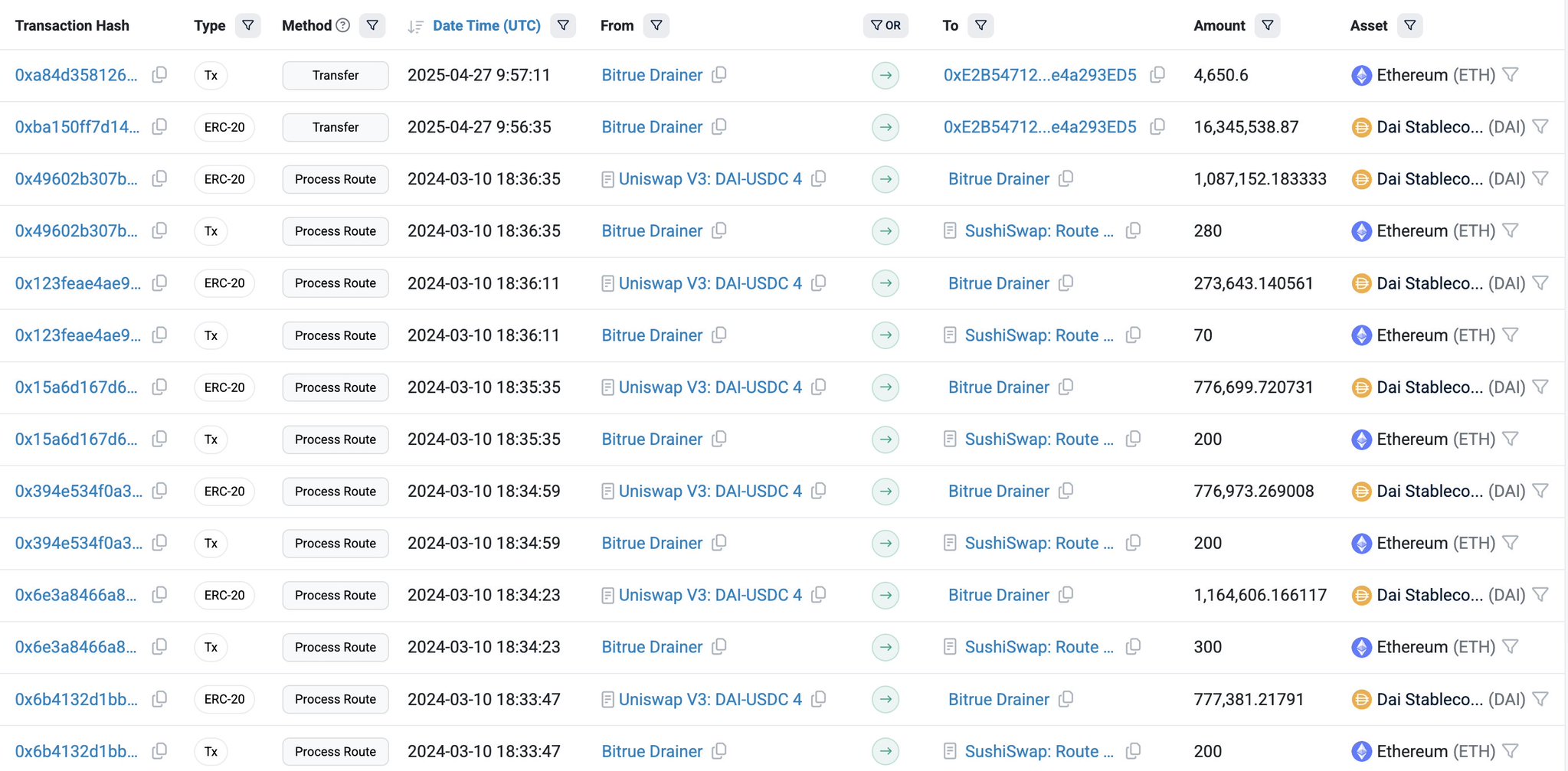Copy Bitrue Drainer address in 9:56:35 row
This screenshot has width=1568, height=771.
point(719,127)
